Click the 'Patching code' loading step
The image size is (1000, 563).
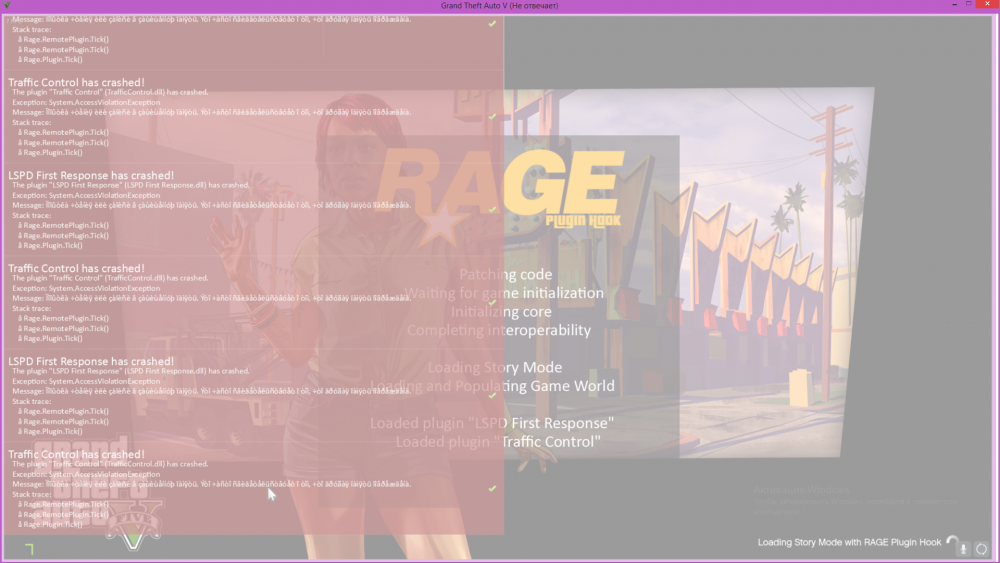click(506, 275)
